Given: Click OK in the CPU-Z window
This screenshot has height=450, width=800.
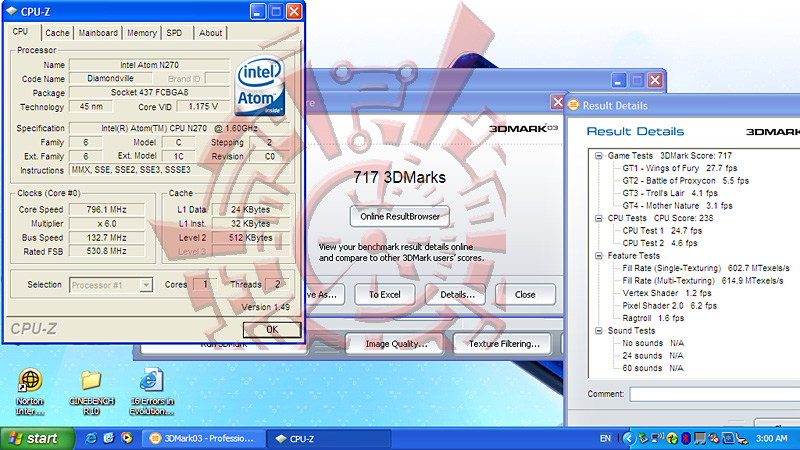Looking at the screenshot, I should coord(272,330).
